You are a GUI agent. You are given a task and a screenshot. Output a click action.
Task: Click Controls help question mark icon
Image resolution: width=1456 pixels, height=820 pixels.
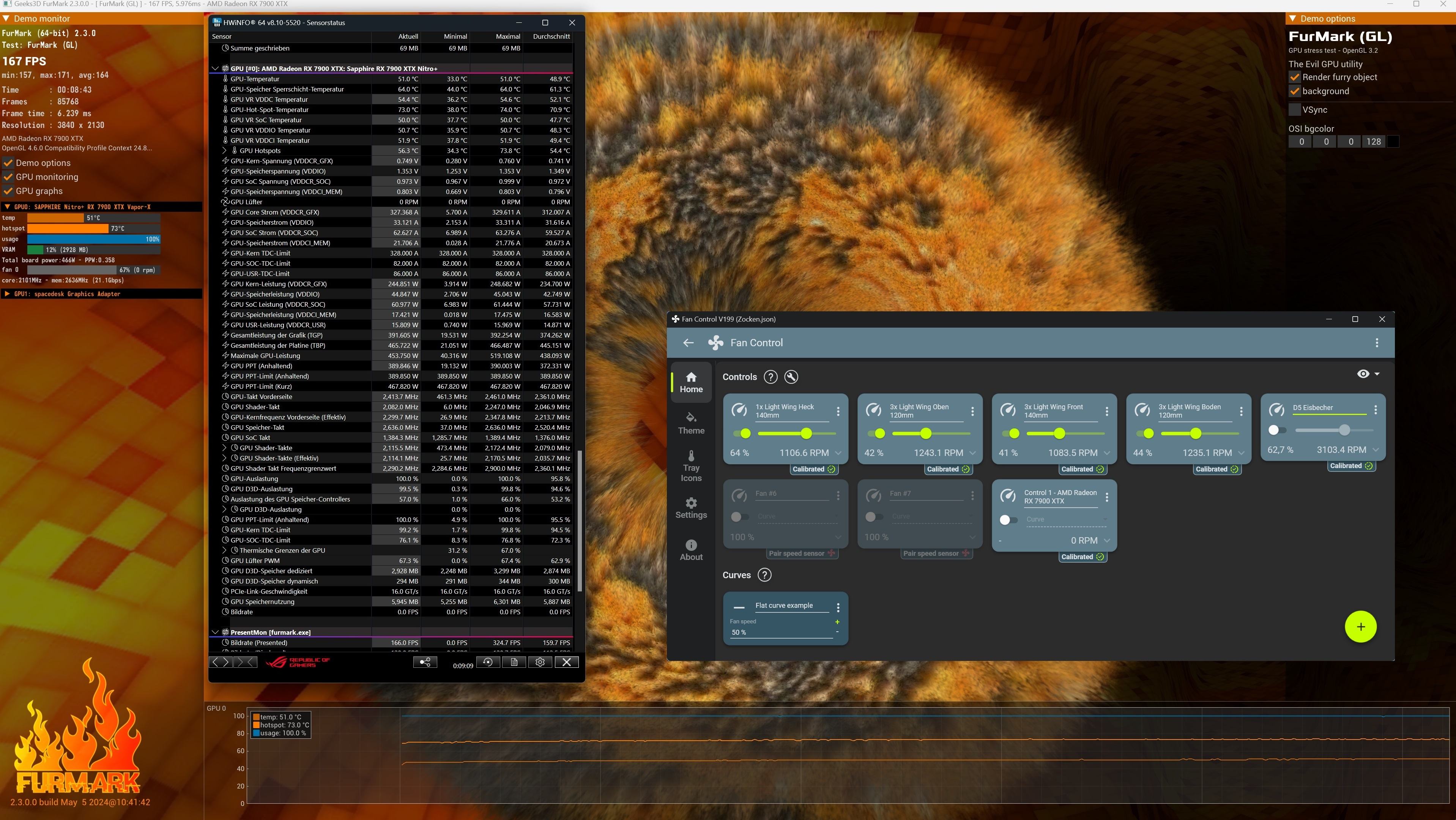pos(771,377)
